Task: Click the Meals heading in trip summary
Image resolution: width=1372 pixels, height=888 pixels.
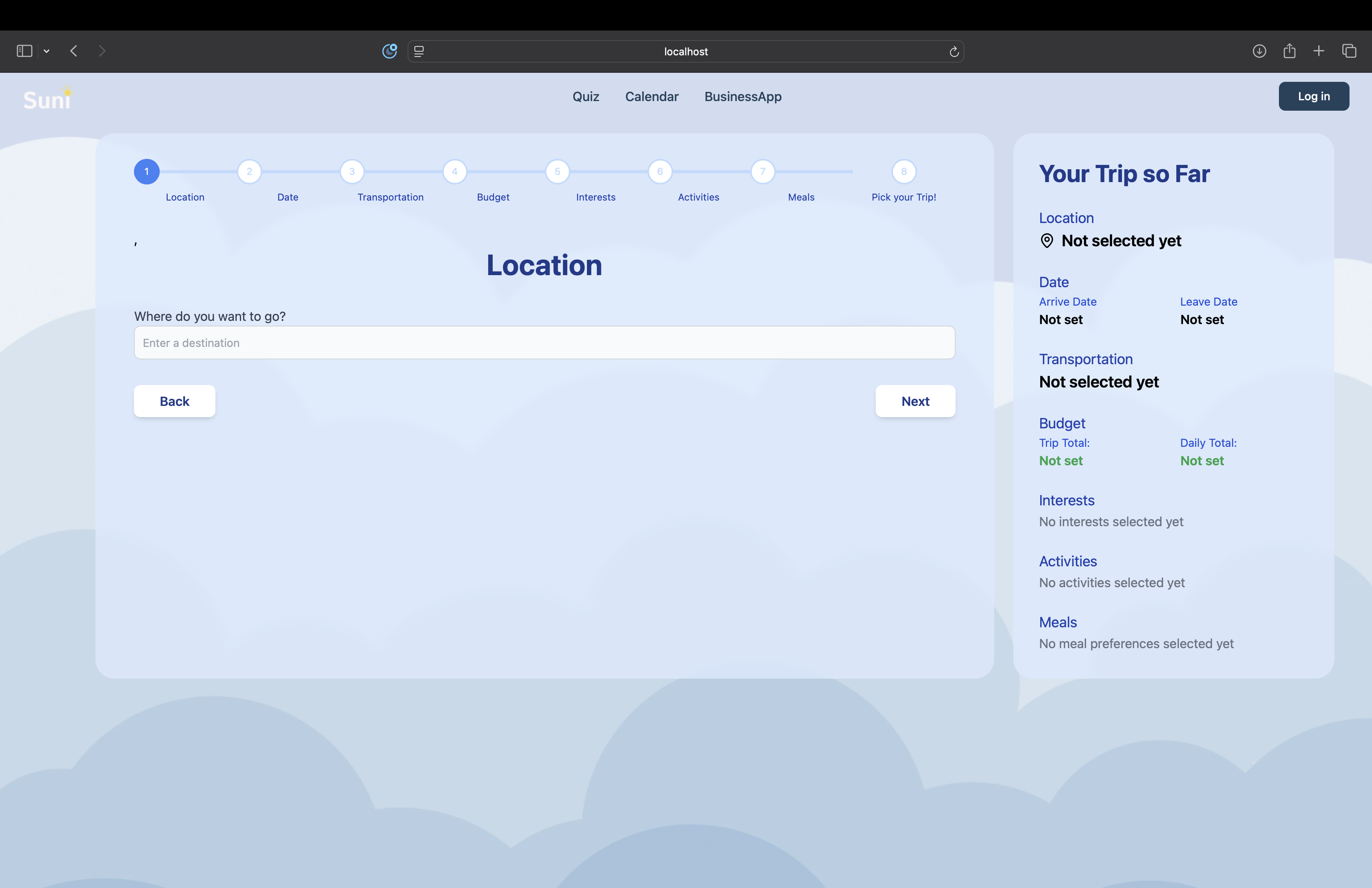Action: [1058, 622]
